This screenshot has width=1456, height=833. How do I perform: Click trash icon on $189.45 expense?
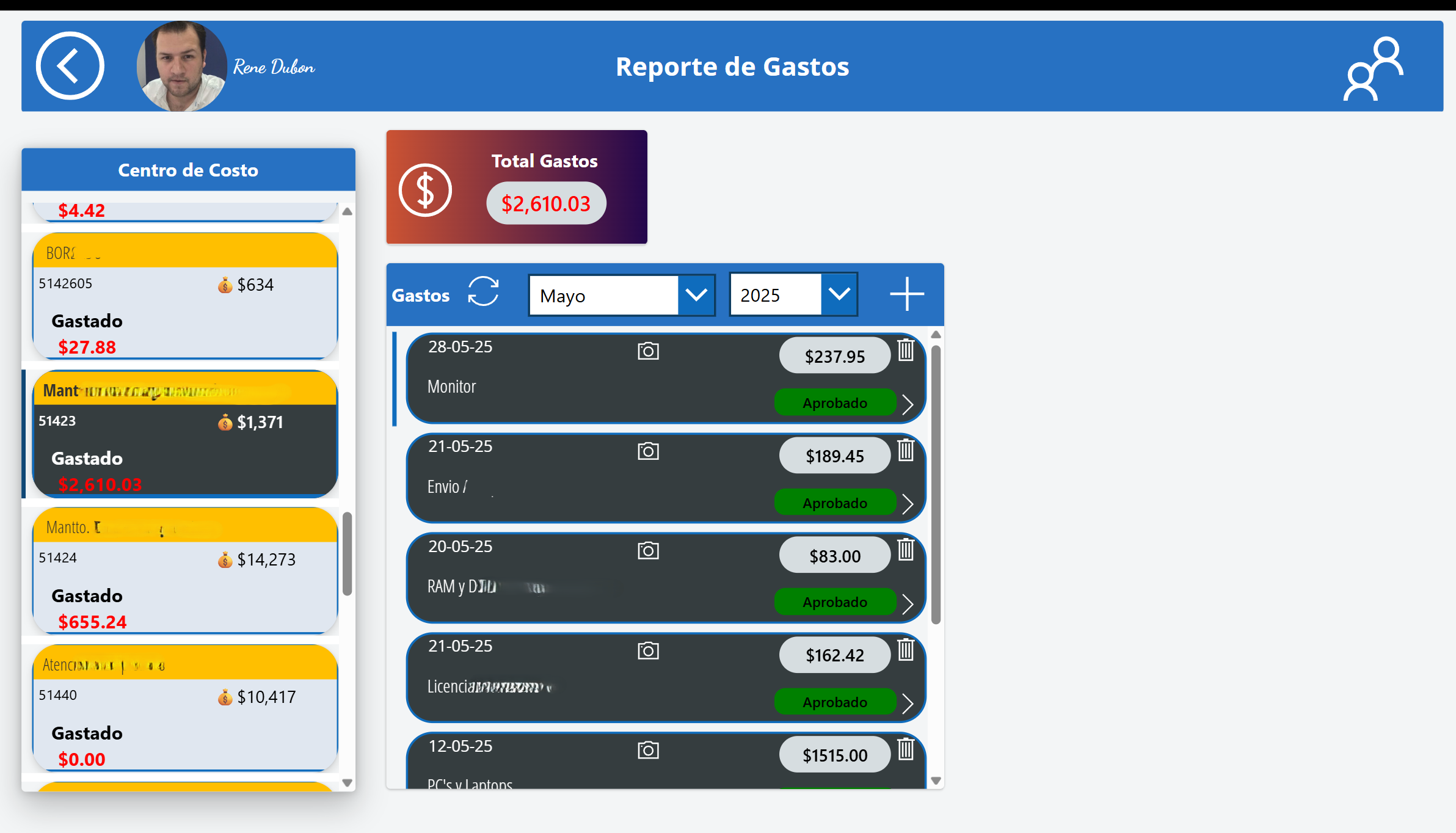(x=906, y=451)
